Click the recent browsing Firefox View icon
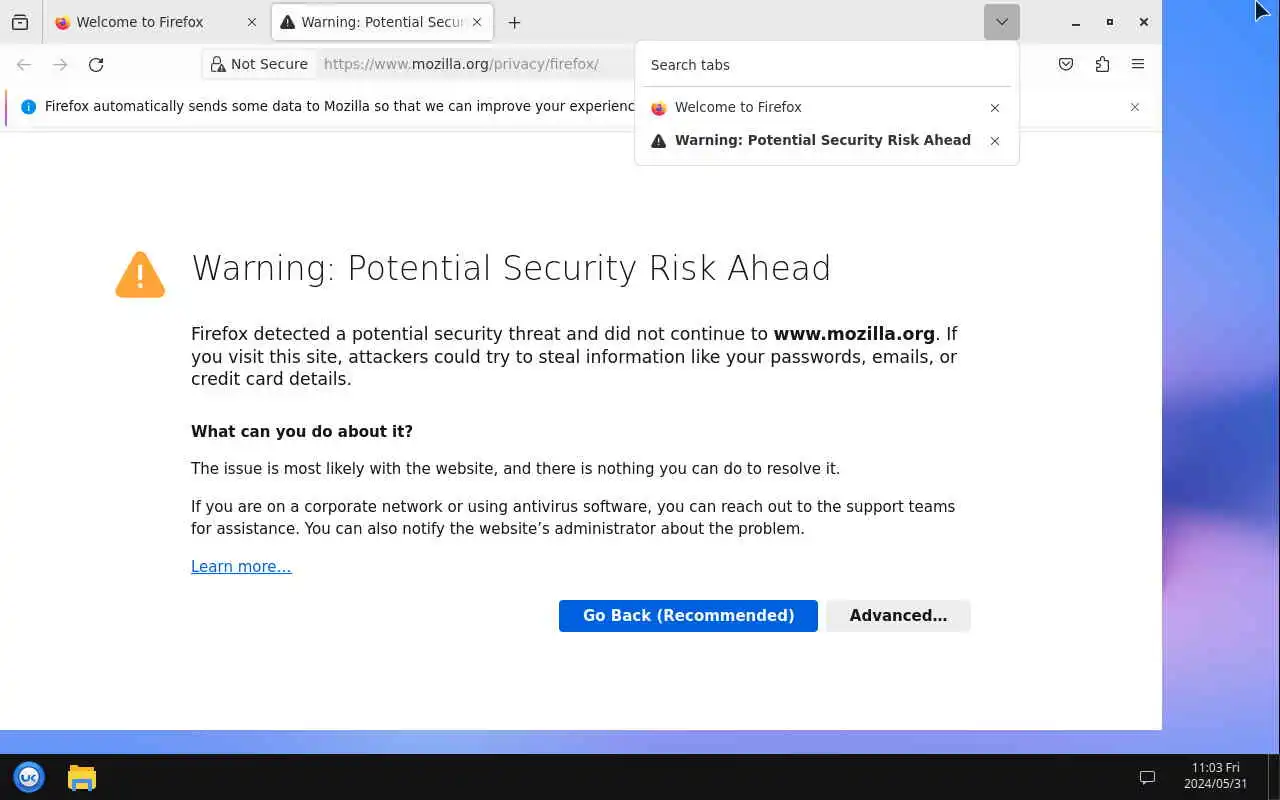This screenshot has height=800, width=1280. click(x=20, y=22)
